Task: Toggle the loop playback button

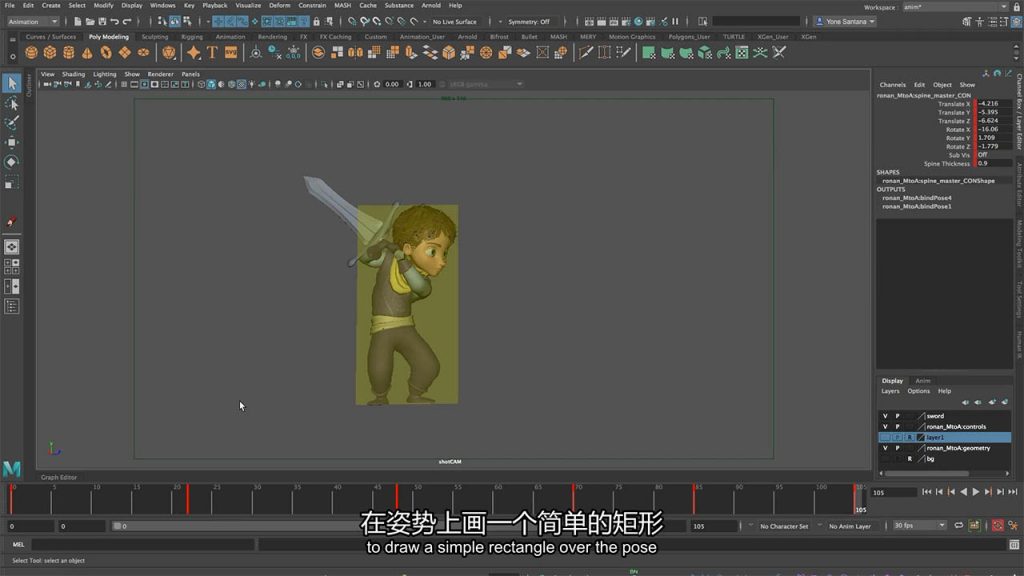Action: pyautogui.click(x=959, y=526)
